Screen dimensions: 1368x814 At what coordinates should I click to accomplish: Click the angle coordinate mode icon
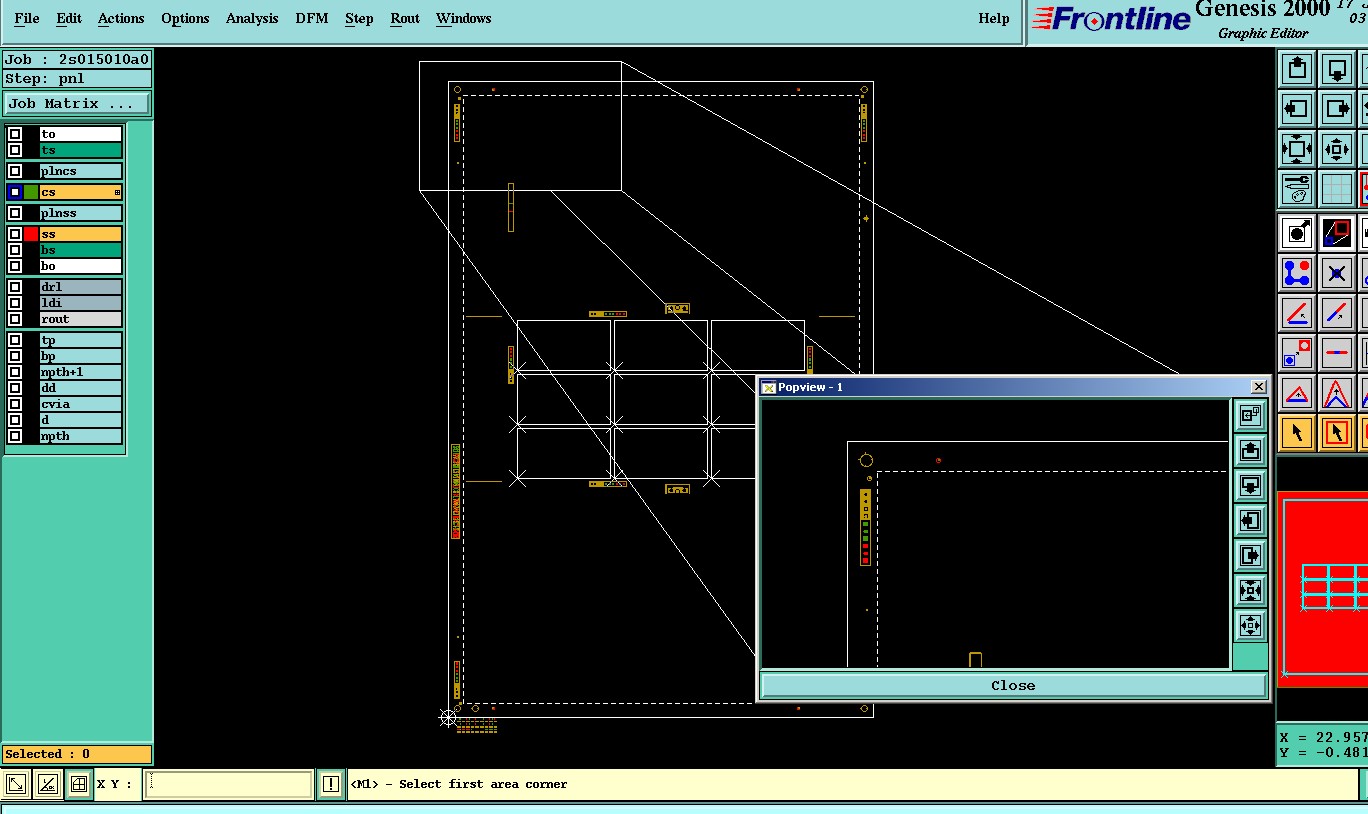47,784
